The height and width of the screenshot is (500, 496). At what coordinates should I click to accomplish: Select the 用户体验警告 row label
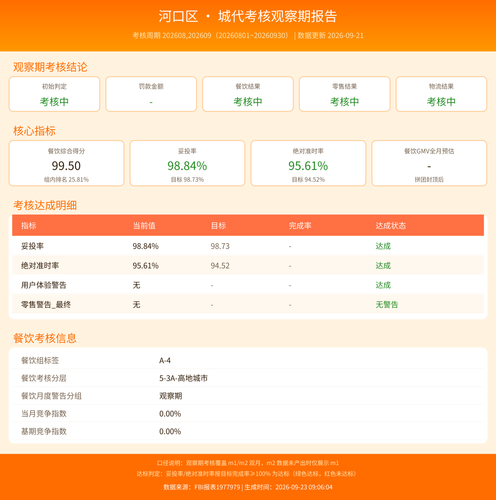[44, 285]
